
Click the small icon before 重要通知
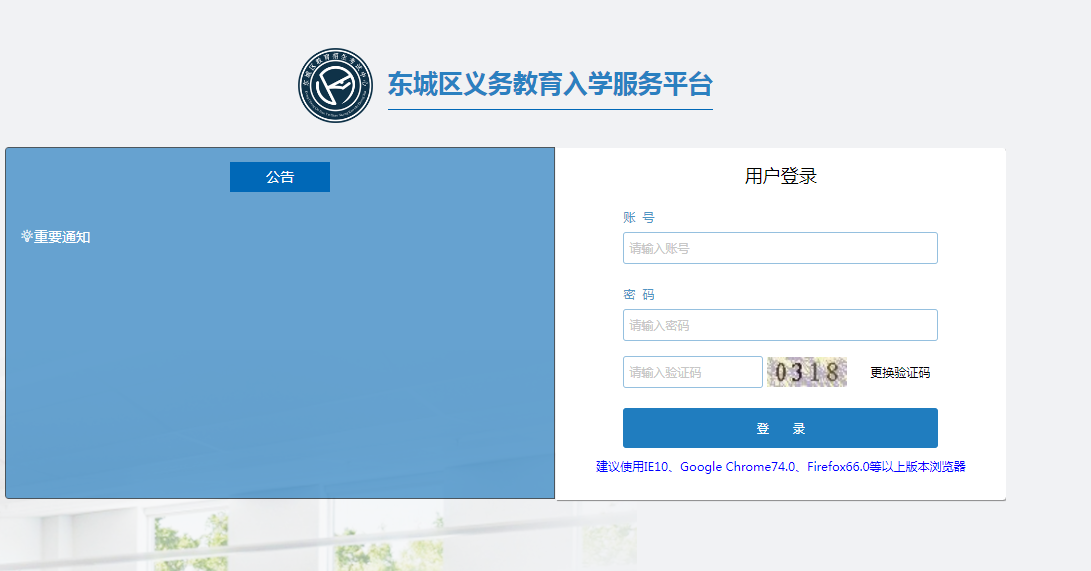[x=26, y=237]
